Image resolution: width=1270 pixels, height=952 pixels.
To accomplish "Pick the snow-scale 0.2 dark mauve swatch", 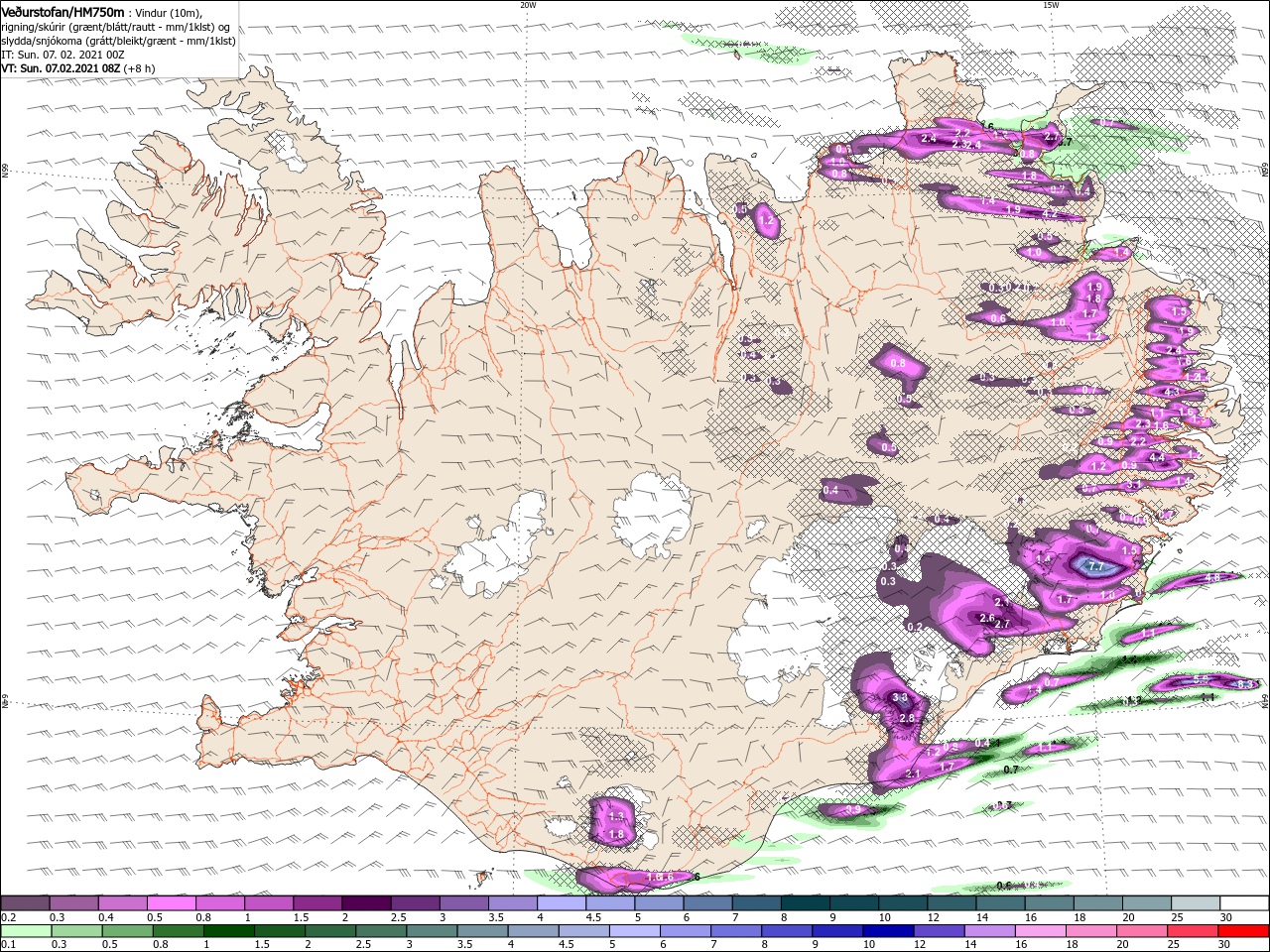I will tap(25, 903).
